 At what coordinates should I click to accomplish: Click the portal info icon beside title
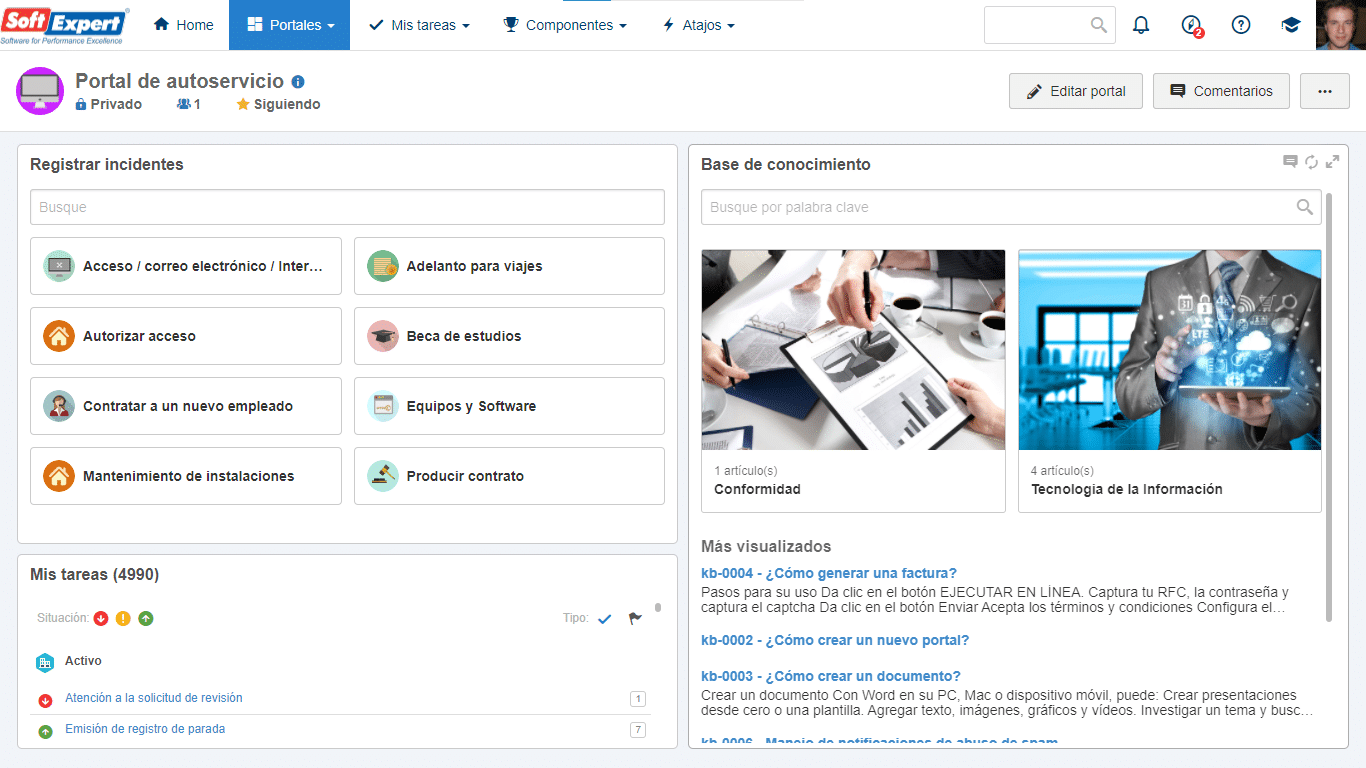pyautogui.click(x=298, y=82)
